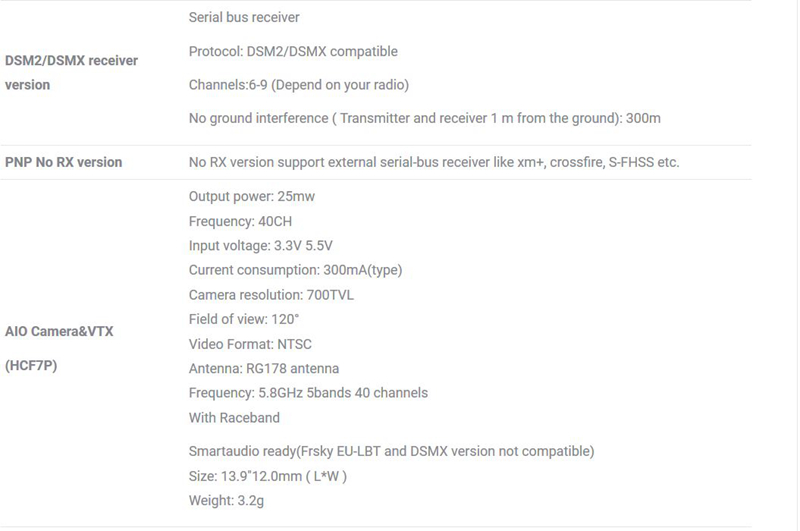This screenshot has width=800, height=531.
Task: Click the "Size: 13.9*12.0mm" line
Action: coord(267,476)
